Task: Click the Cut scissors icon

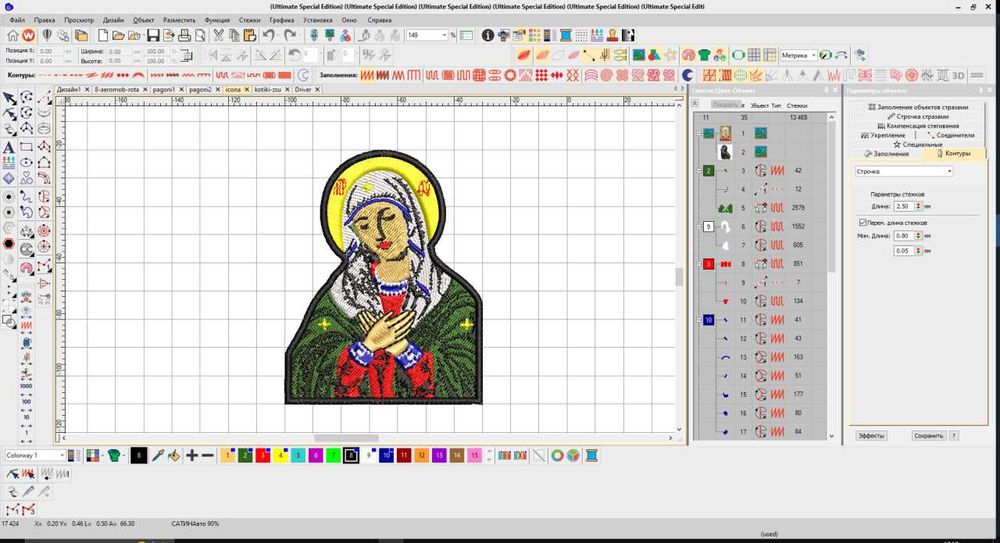Action: coord(217,35)
